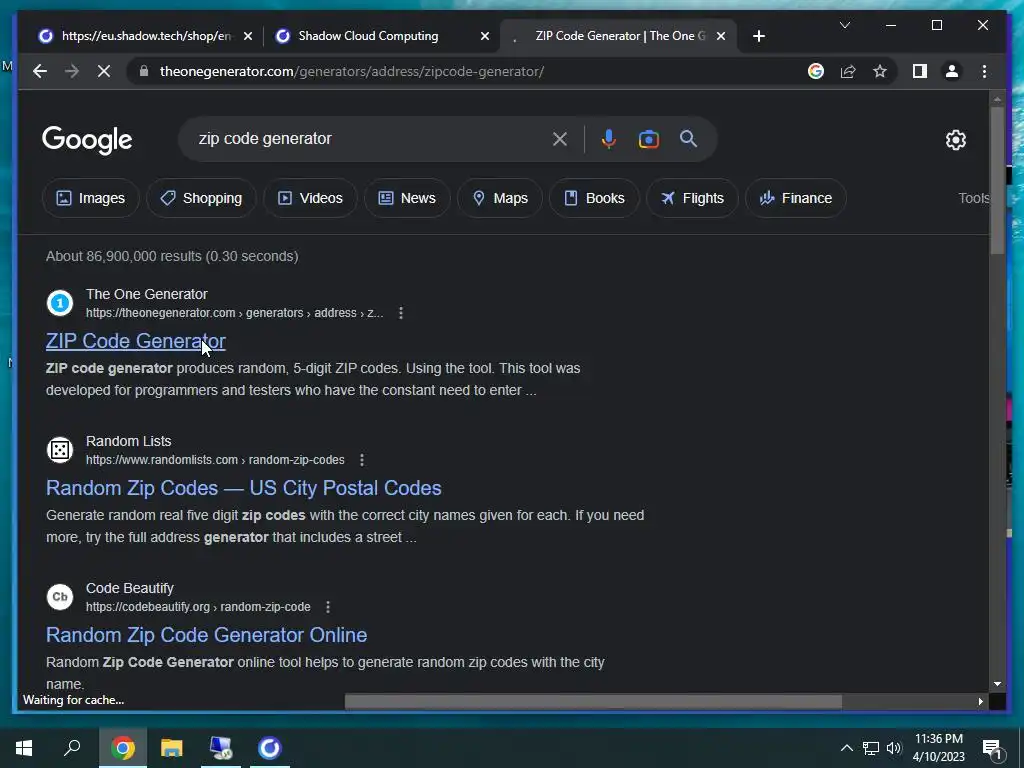Click the forward navigation arrow

tap(72, 71)
